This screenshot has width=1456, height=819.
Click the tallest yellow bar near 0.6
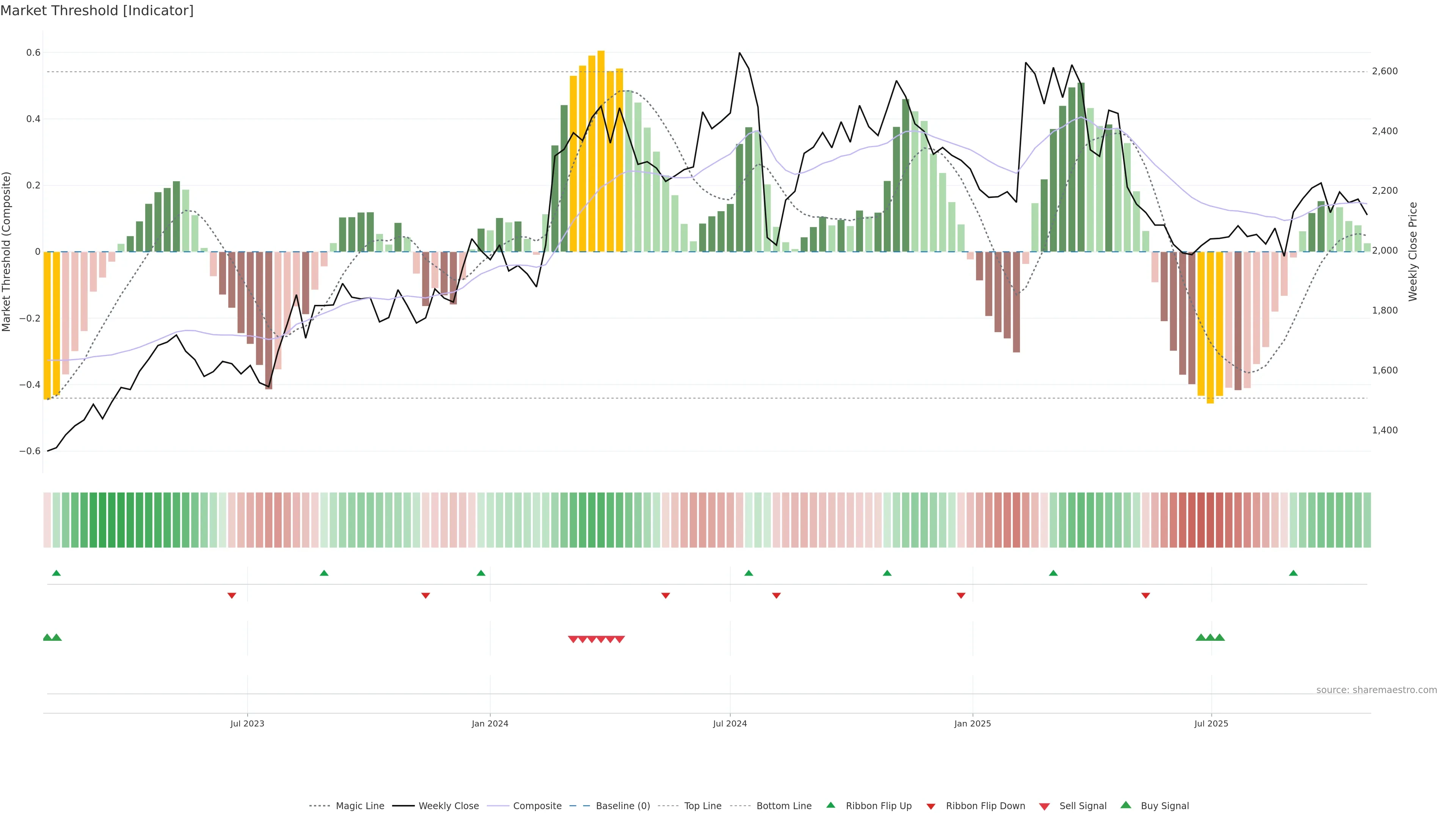click(x=601, y=151)
